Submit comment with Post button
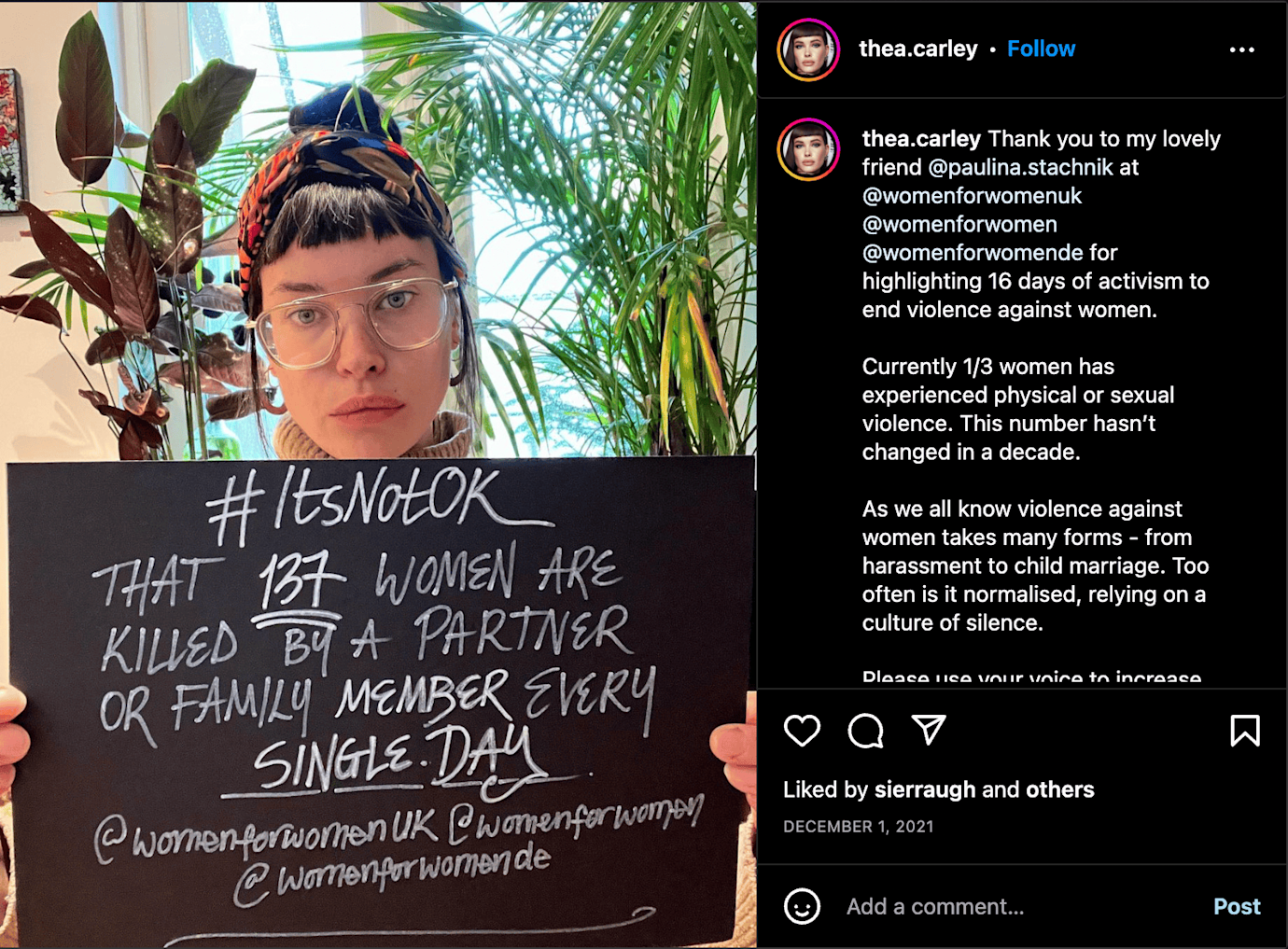Screen dimensions: 1288x949 click(x=1237, y=906)
